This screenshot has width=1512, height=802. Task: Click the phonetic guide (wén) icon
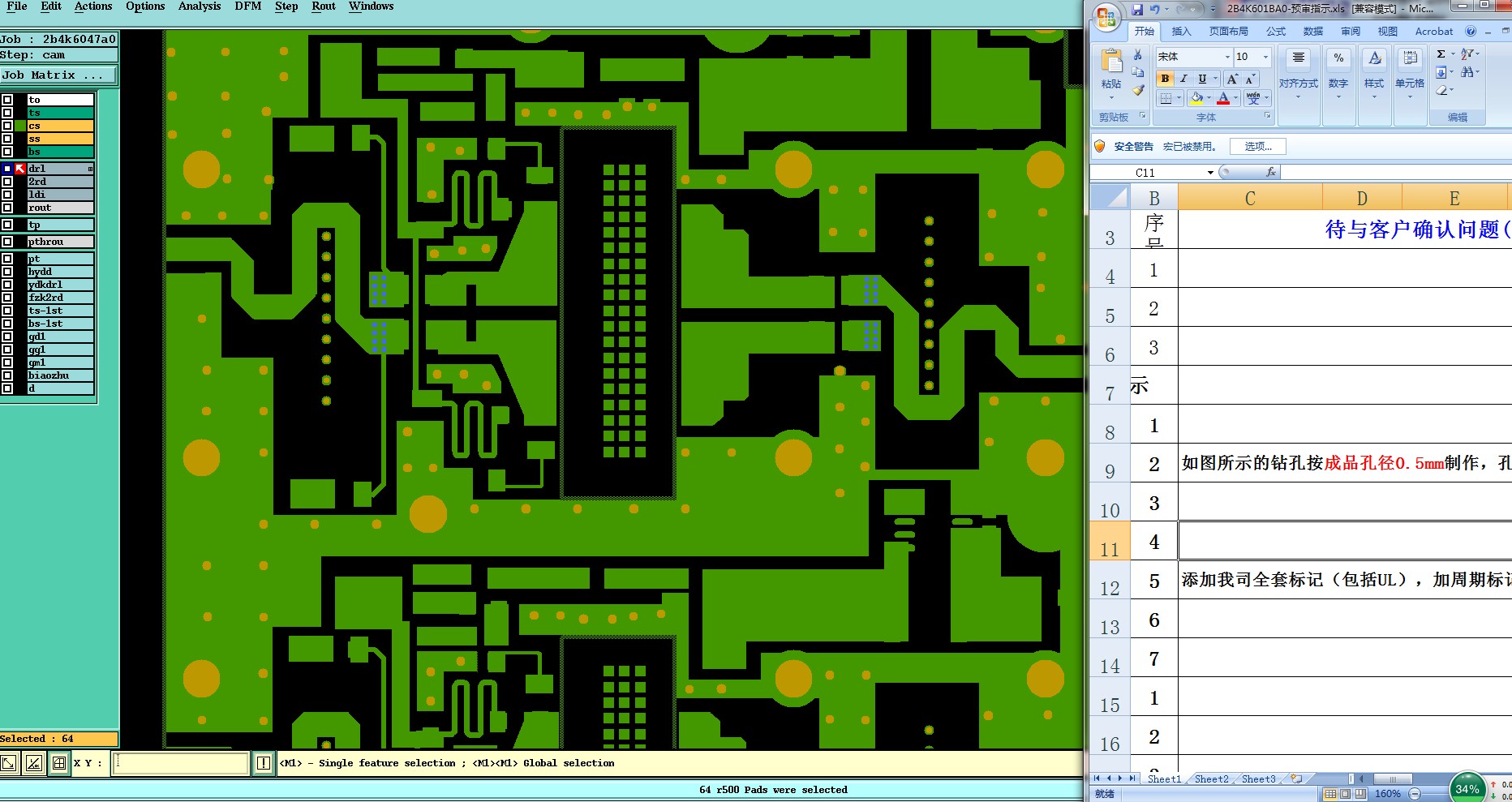1253,98
